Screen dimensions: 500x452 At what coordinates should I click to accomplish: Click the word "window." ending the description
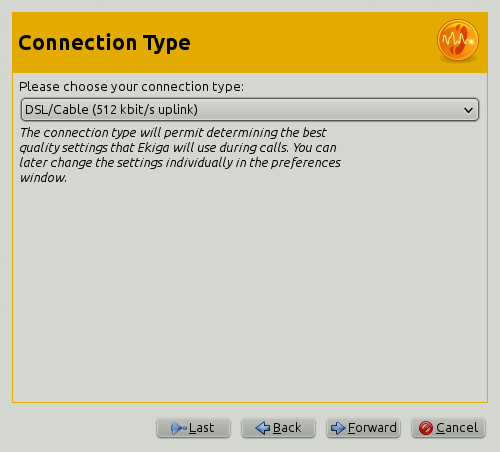click(x=43, y=178)
